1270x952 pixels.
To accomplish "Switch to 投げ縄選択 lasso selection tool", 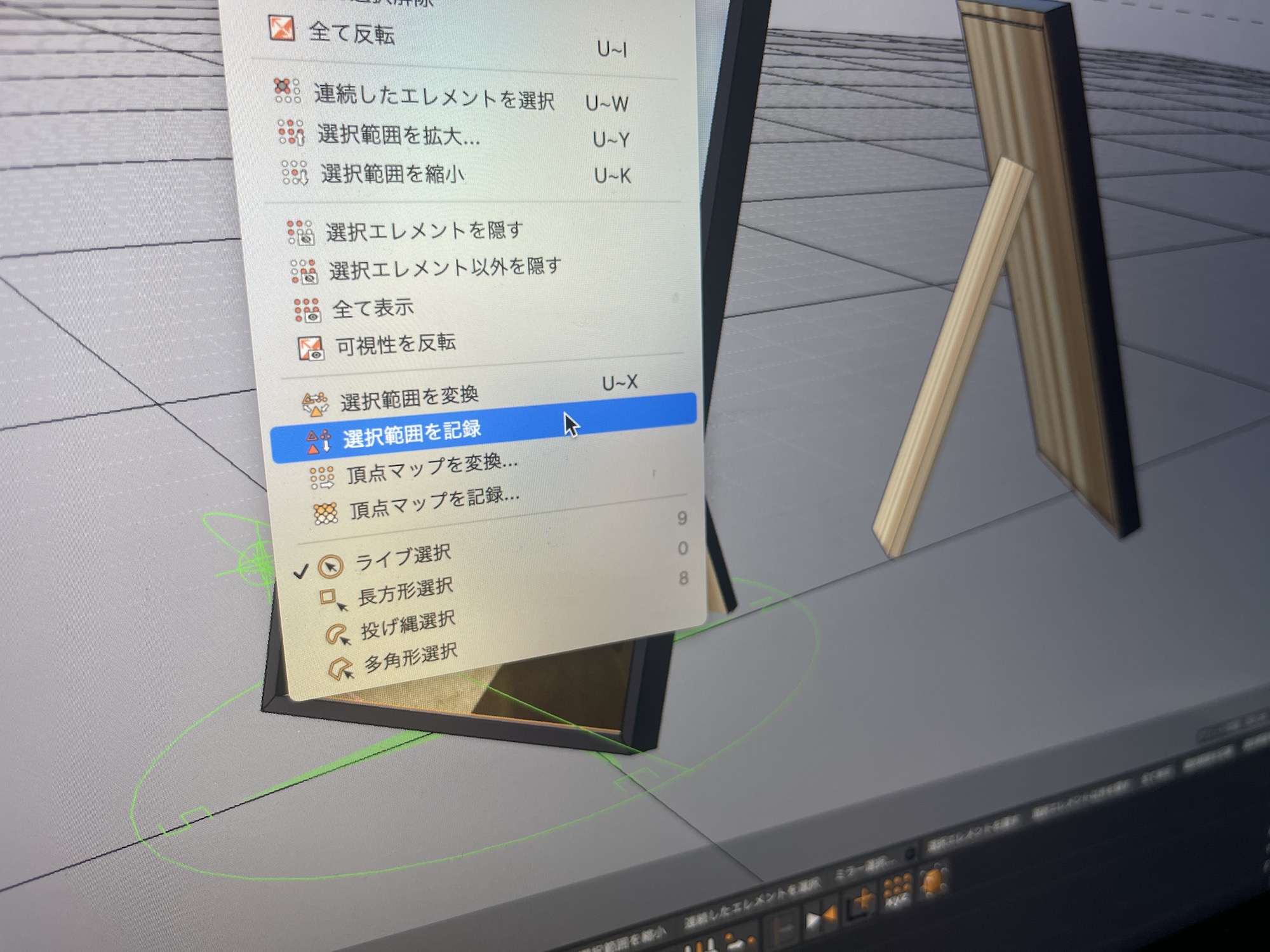I will tap(408, 626).
